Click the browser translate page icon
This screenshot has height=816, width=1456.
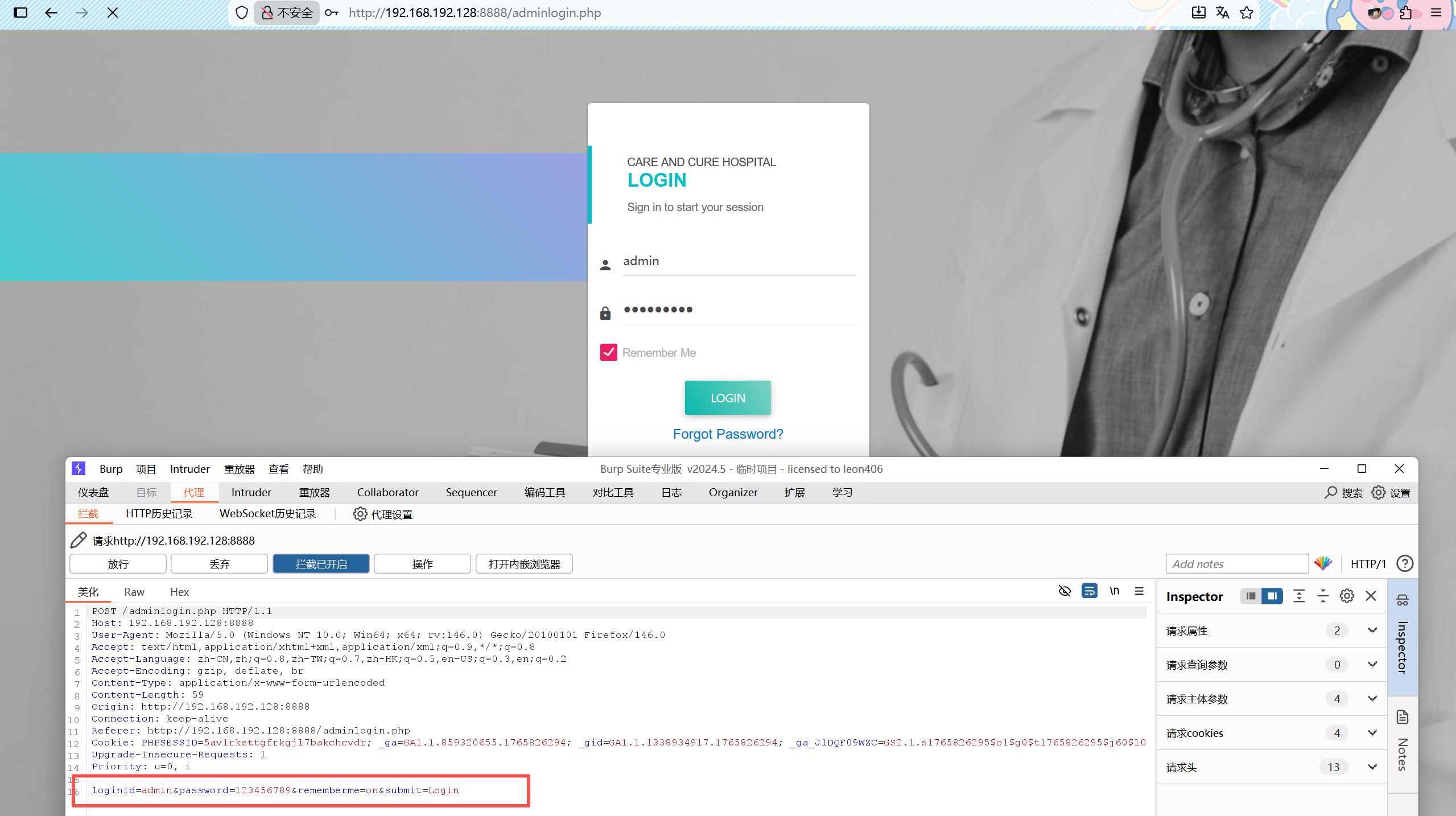point(1222,13)
